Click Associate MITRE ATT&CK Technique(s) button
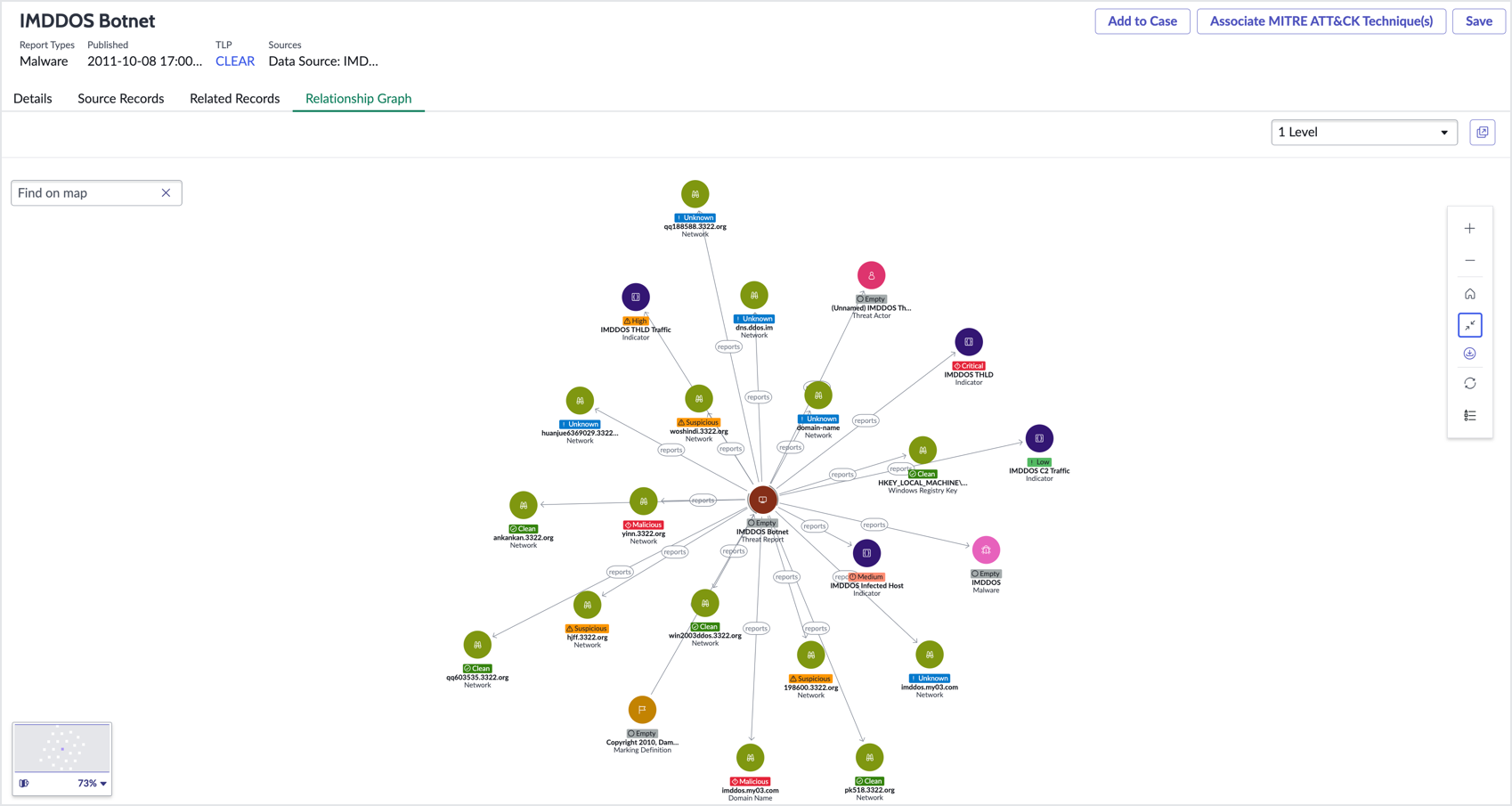This screenshot has width=1512, height=806. [1321, 21]
